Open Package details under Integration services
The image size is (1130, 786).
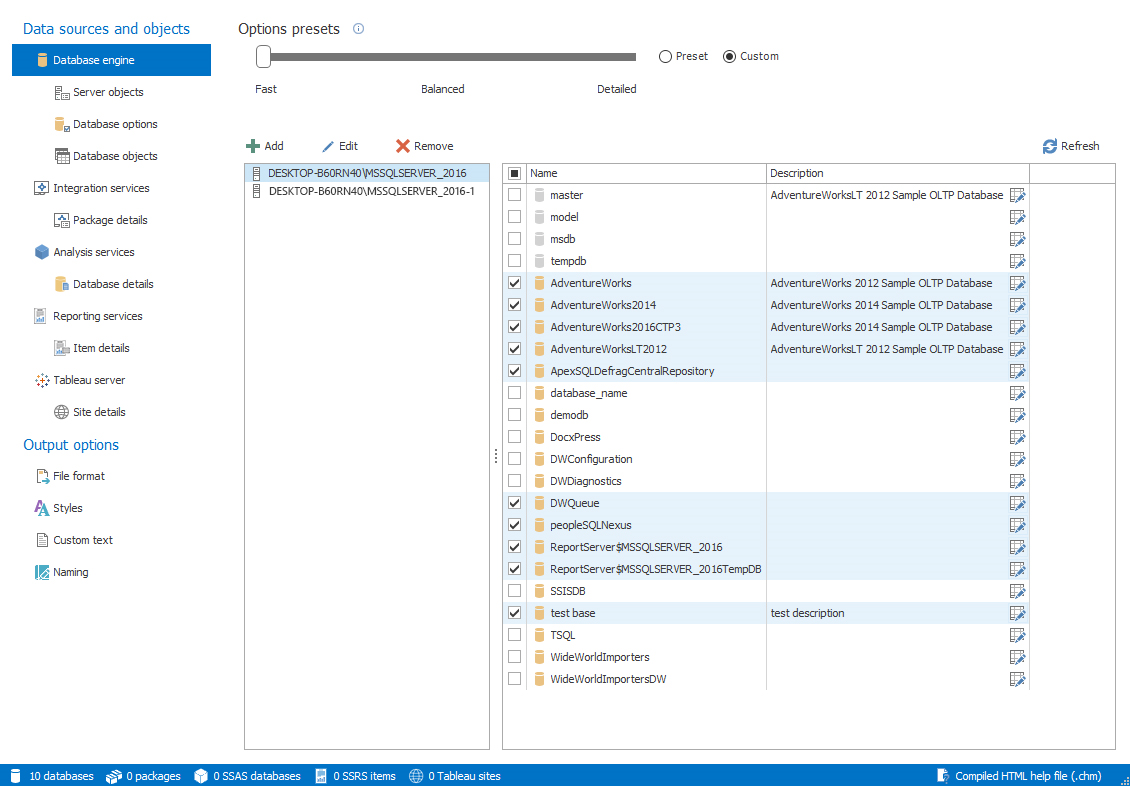pos(110,220)
